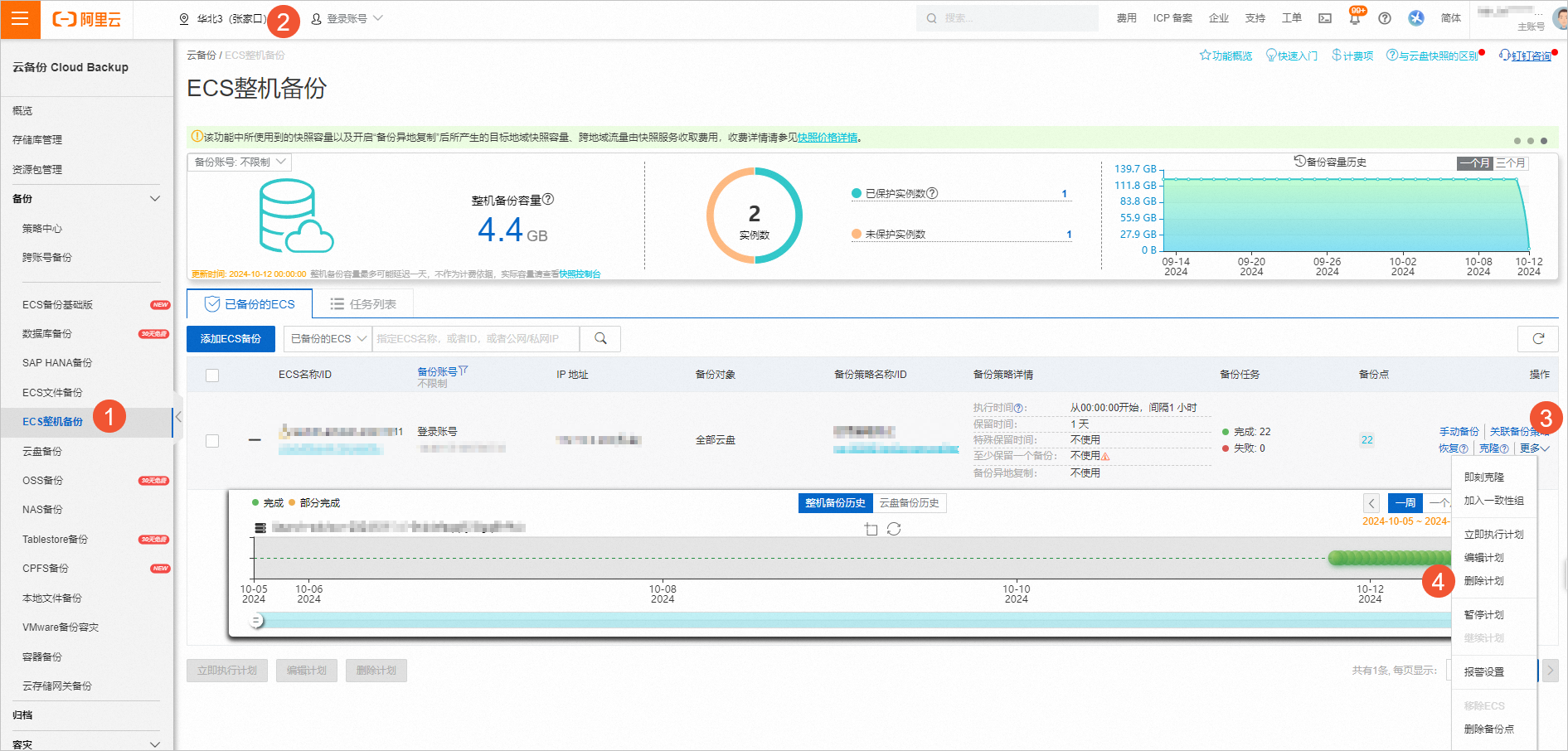This screenshot has height=751, width=1568.
Task: Switch to 已备份的ECS tab
Action: click(x=250, y=304)
